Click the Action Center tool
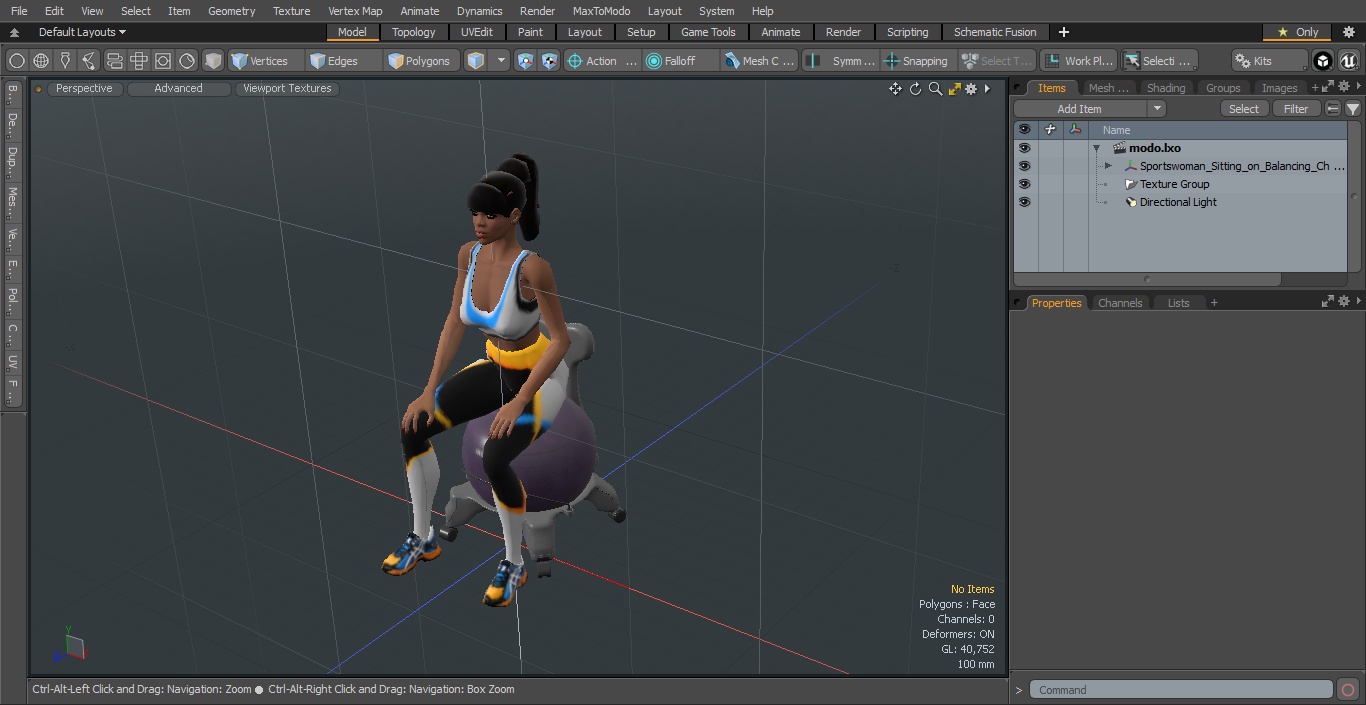 click(601, 61)
